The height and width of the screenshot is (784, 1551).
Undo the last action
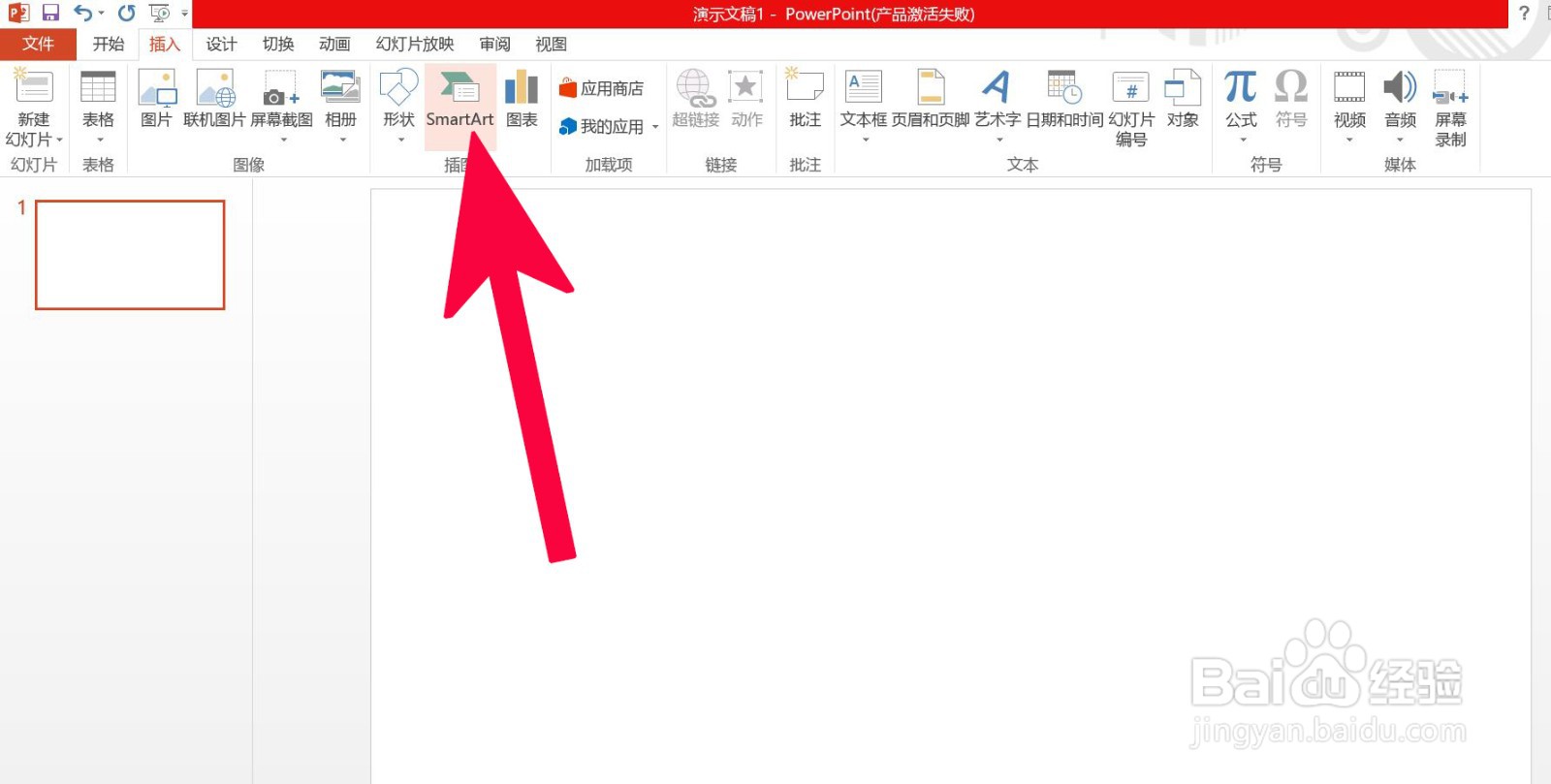pyautogui.click(x=82, y=13)
